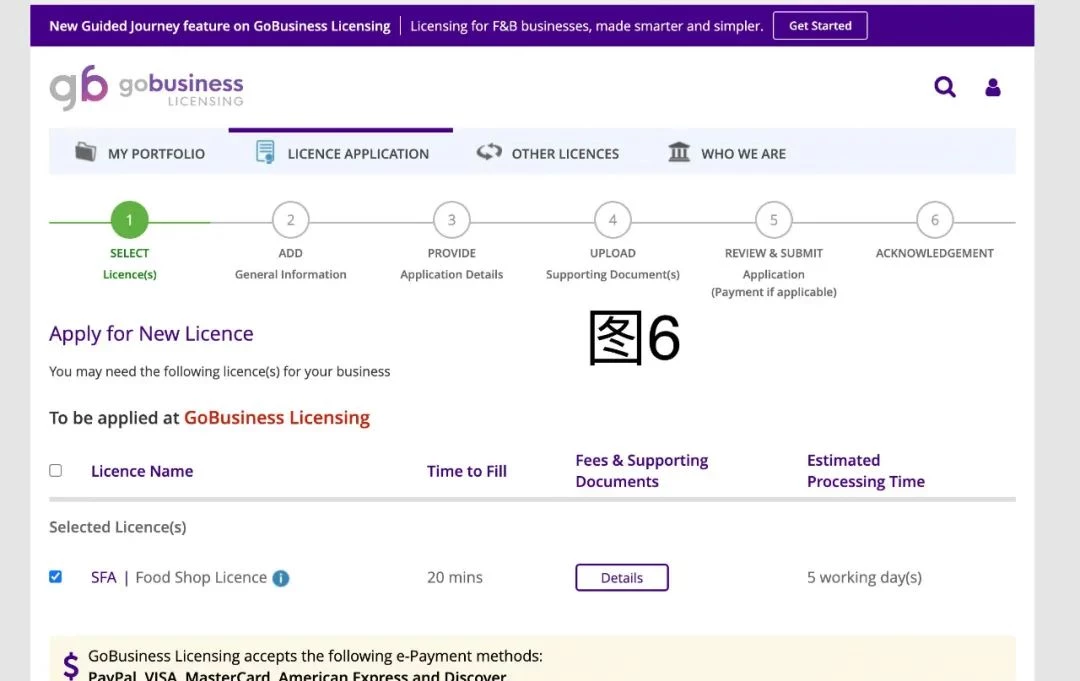Screen dimensions: 1080x681
Task: Click Fees & Supporting Documents column header
Action: tap(642, 471)
